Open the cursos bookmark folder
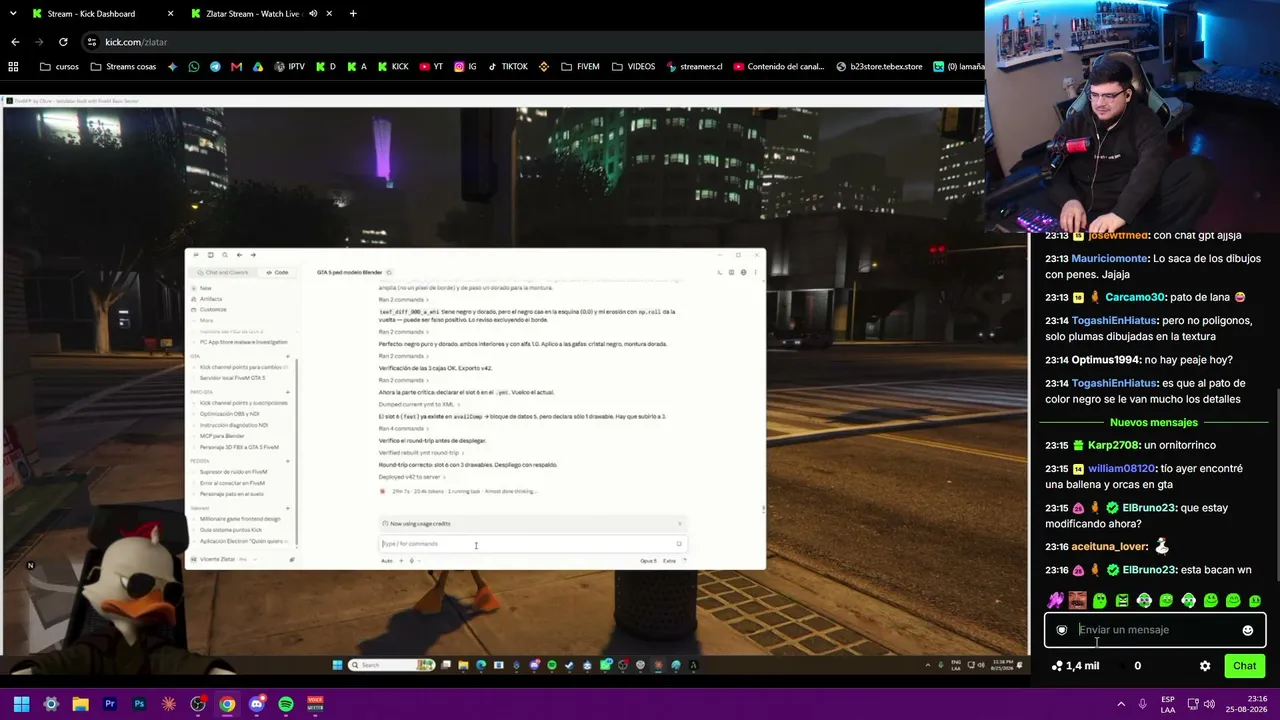 59,67
